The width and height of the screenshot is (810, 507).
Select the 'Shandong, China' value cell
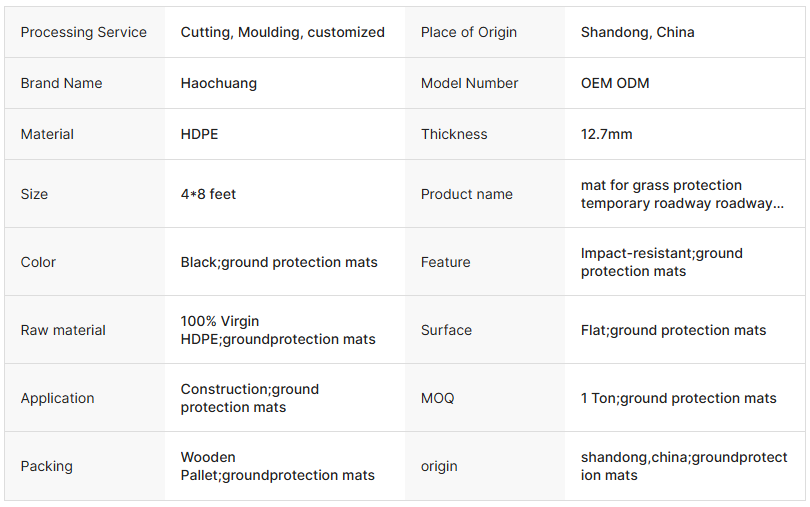tap(637, 32)
